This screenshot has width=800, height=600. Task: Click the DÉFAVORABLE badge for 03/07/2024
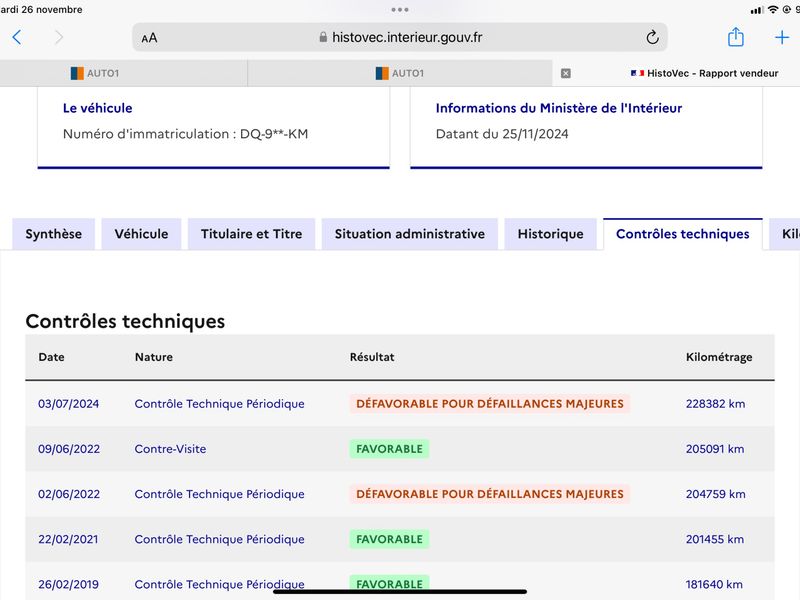(490, 404)
